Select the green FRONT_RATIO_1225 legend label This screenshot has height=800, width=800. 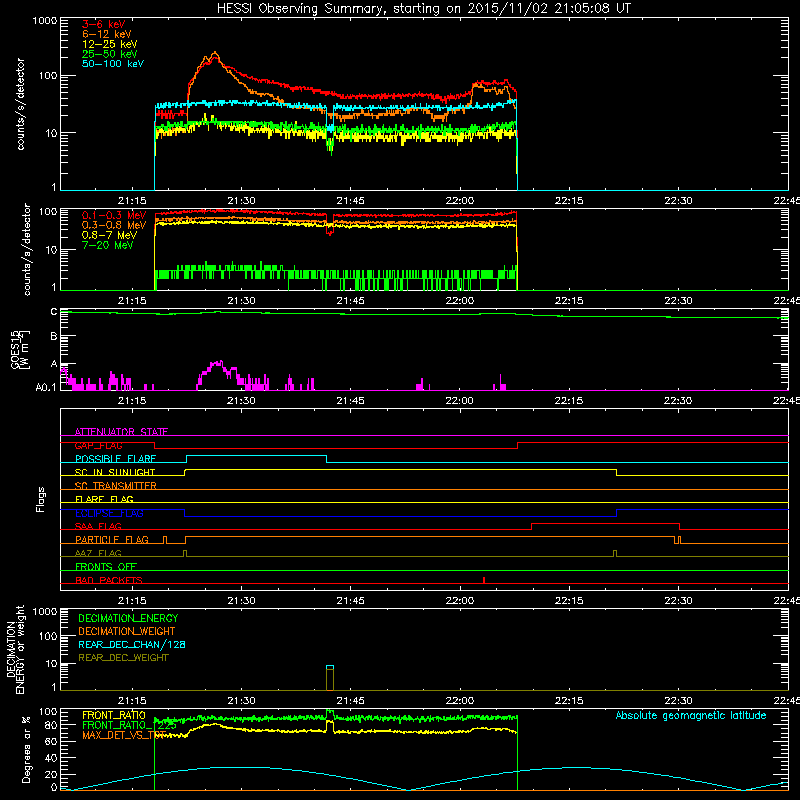[129, 725]
